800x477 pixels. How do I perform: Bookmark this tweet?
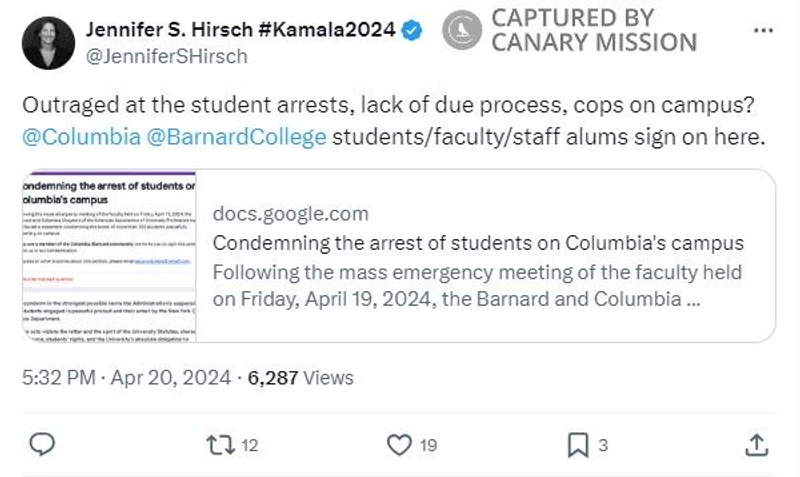coord(578,444)
